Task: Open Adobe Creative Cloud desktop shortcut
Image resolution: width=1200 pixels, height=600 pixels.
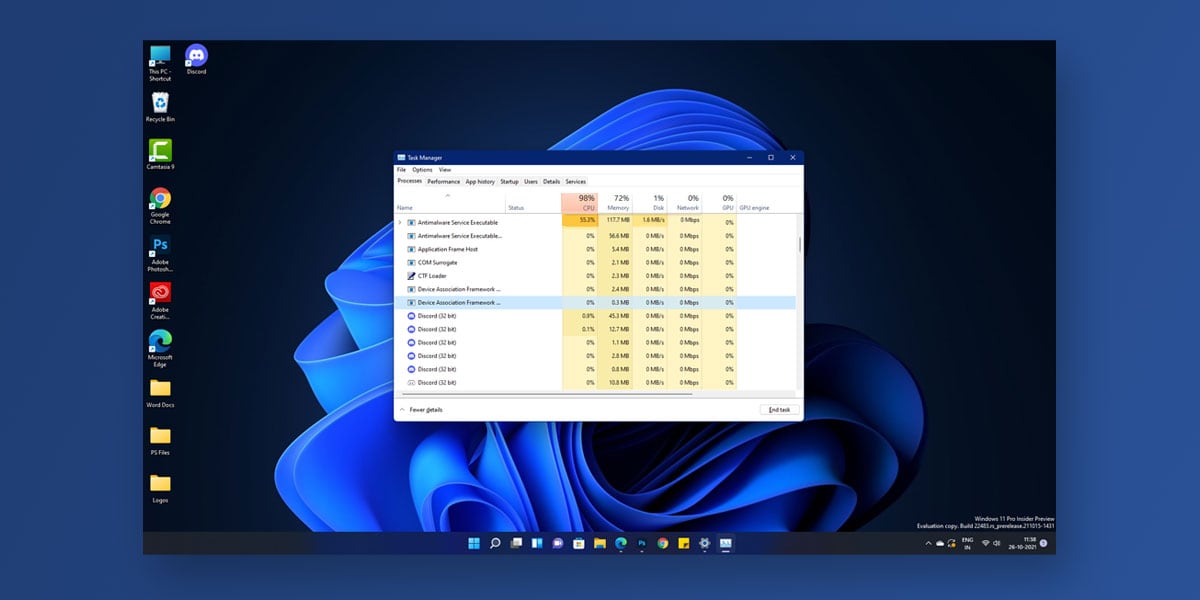Action: coord(160,300)
